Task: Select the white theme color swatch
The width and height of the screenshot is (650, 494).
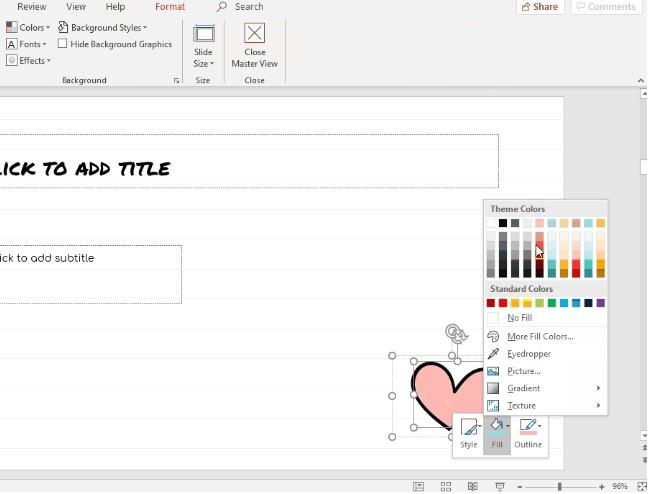Action: pyautogui.click(x=491, y=223)
